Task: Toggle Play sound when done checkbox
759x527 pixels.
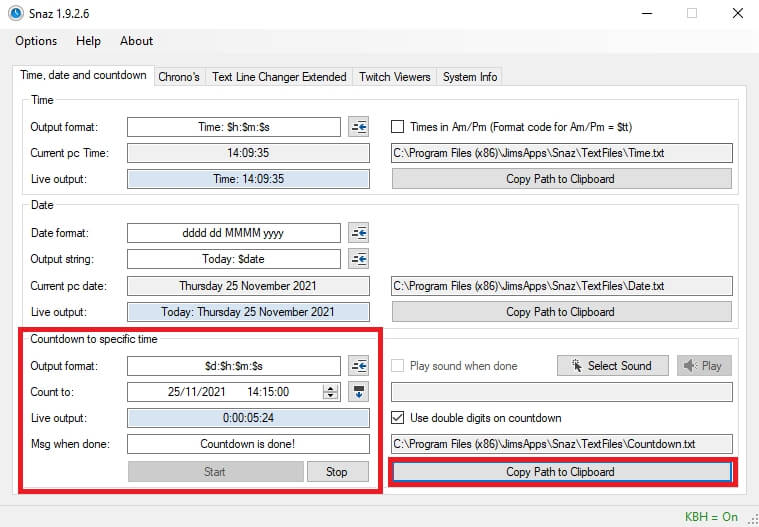Action: [398, 366]
